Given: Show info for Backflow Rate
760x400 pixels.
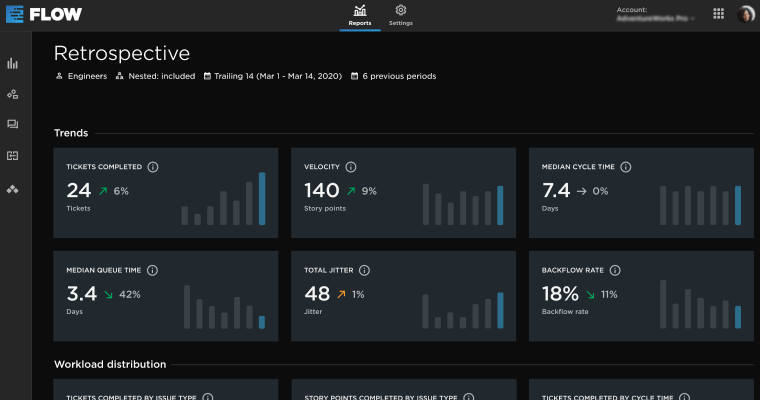Looking at the screenshot, I should click(615, 270).
